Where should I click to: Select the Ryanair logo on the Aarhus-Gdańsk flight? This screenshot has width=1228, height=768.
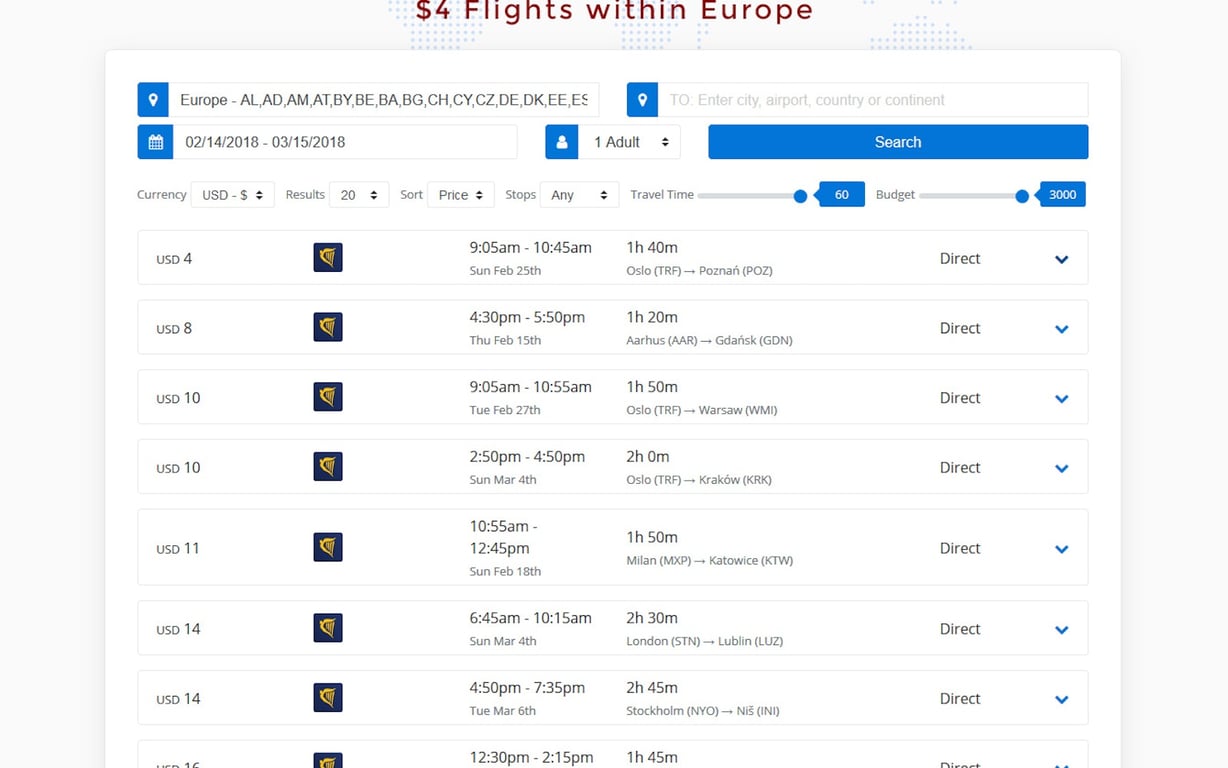[327, 327]
